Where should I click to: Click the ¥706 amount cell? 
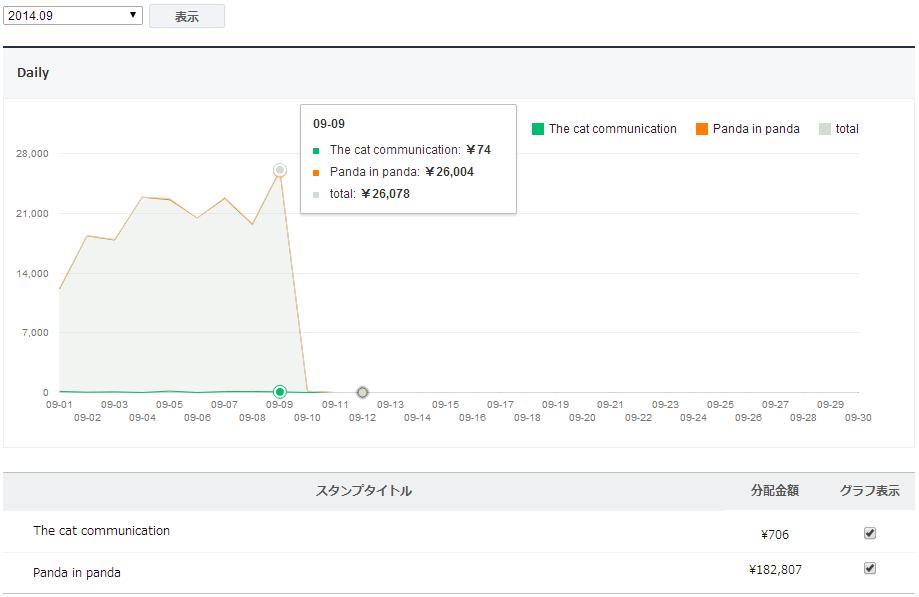774,534
